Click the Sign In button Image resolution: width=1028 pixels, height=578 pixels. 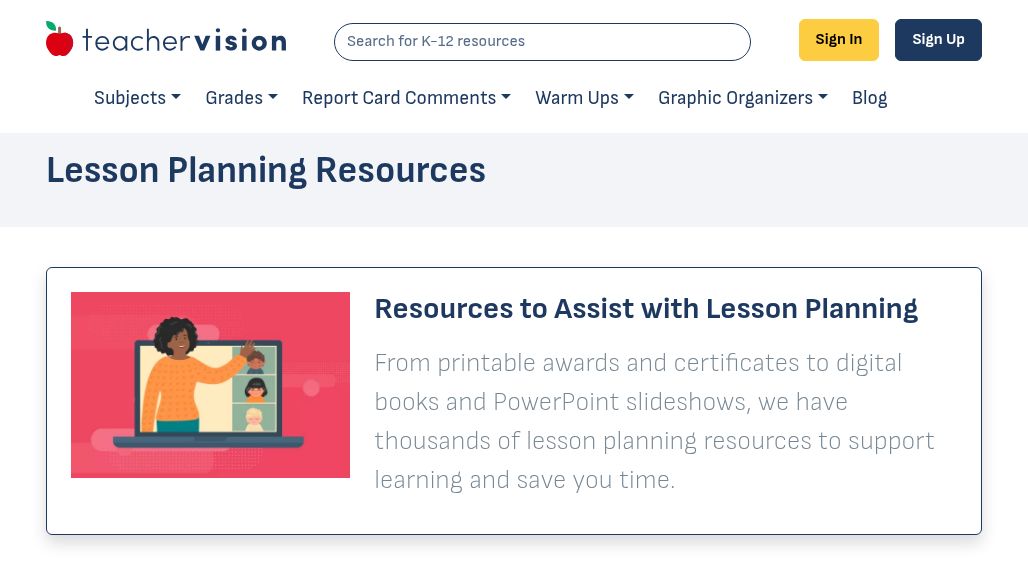tap(838, 39)
